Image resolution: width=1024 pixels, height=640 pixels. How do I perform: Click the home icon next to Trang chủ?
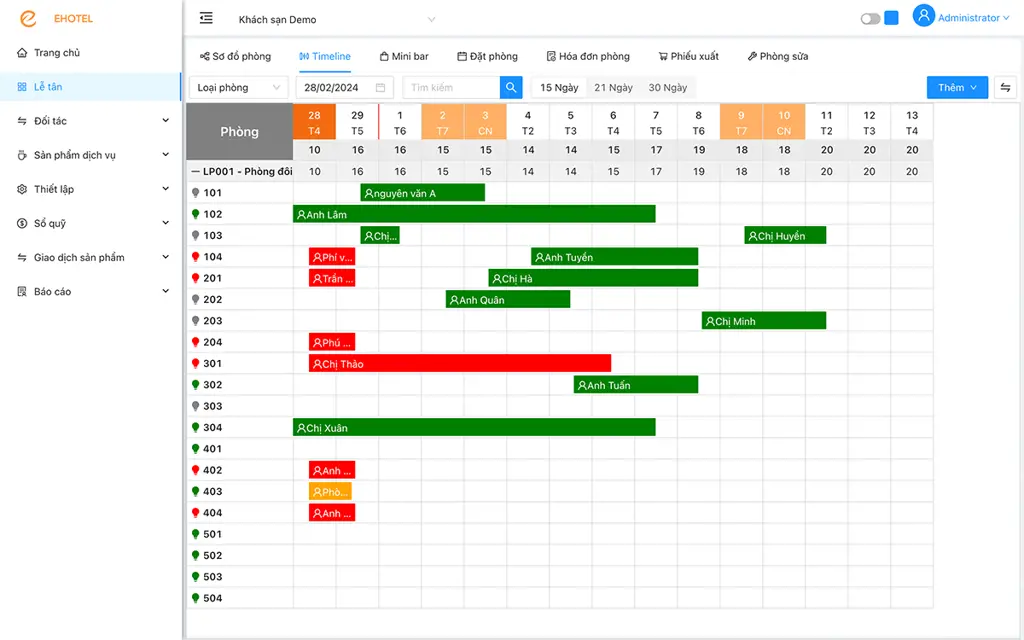(x=22, y=52)
